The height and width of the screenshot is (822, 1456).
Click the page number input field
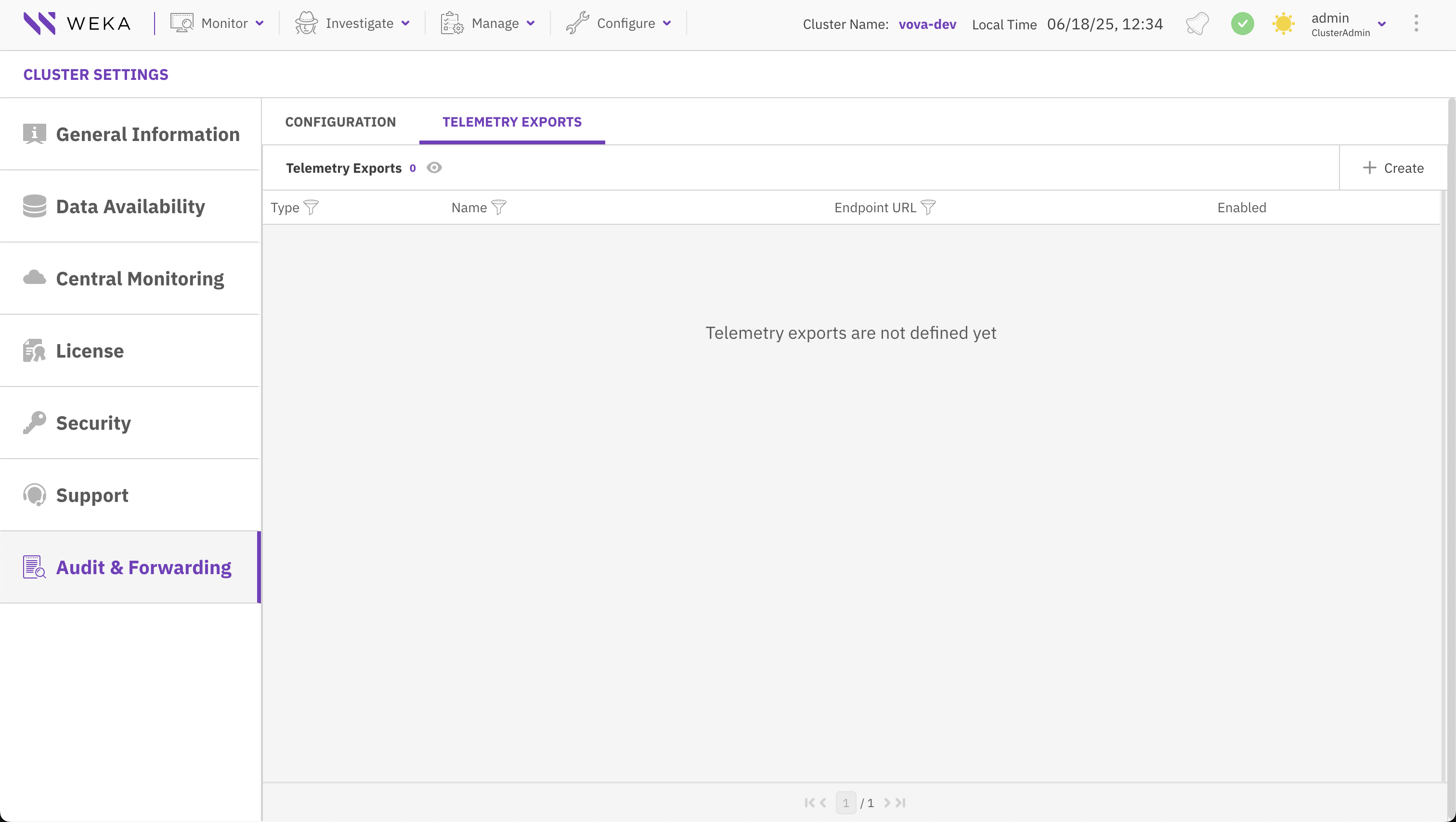pyautogui.click(x=845, y=802)
